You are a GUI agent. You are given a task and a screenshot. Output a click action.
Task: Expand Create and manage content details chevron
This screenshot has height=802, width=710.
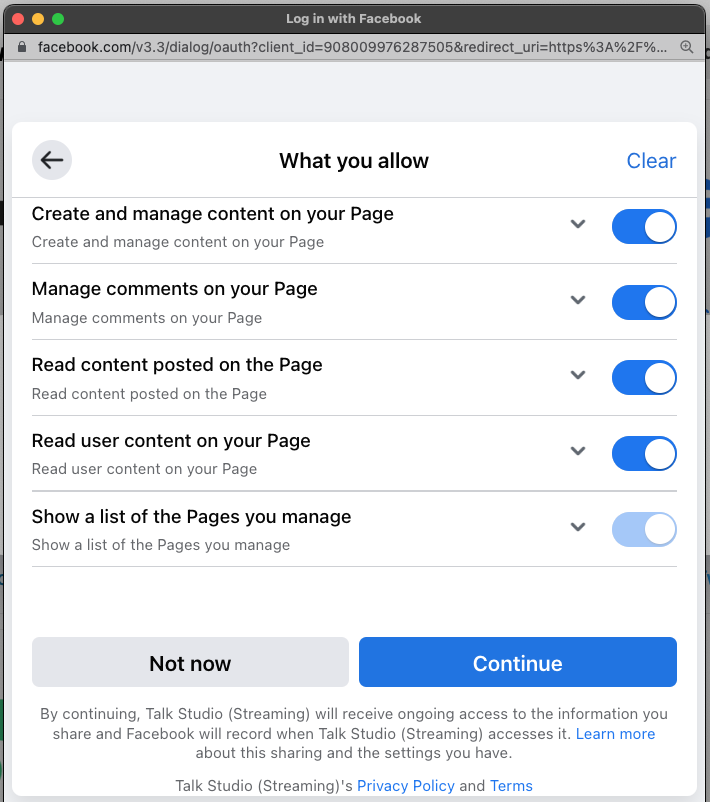(x=577, y=225)
